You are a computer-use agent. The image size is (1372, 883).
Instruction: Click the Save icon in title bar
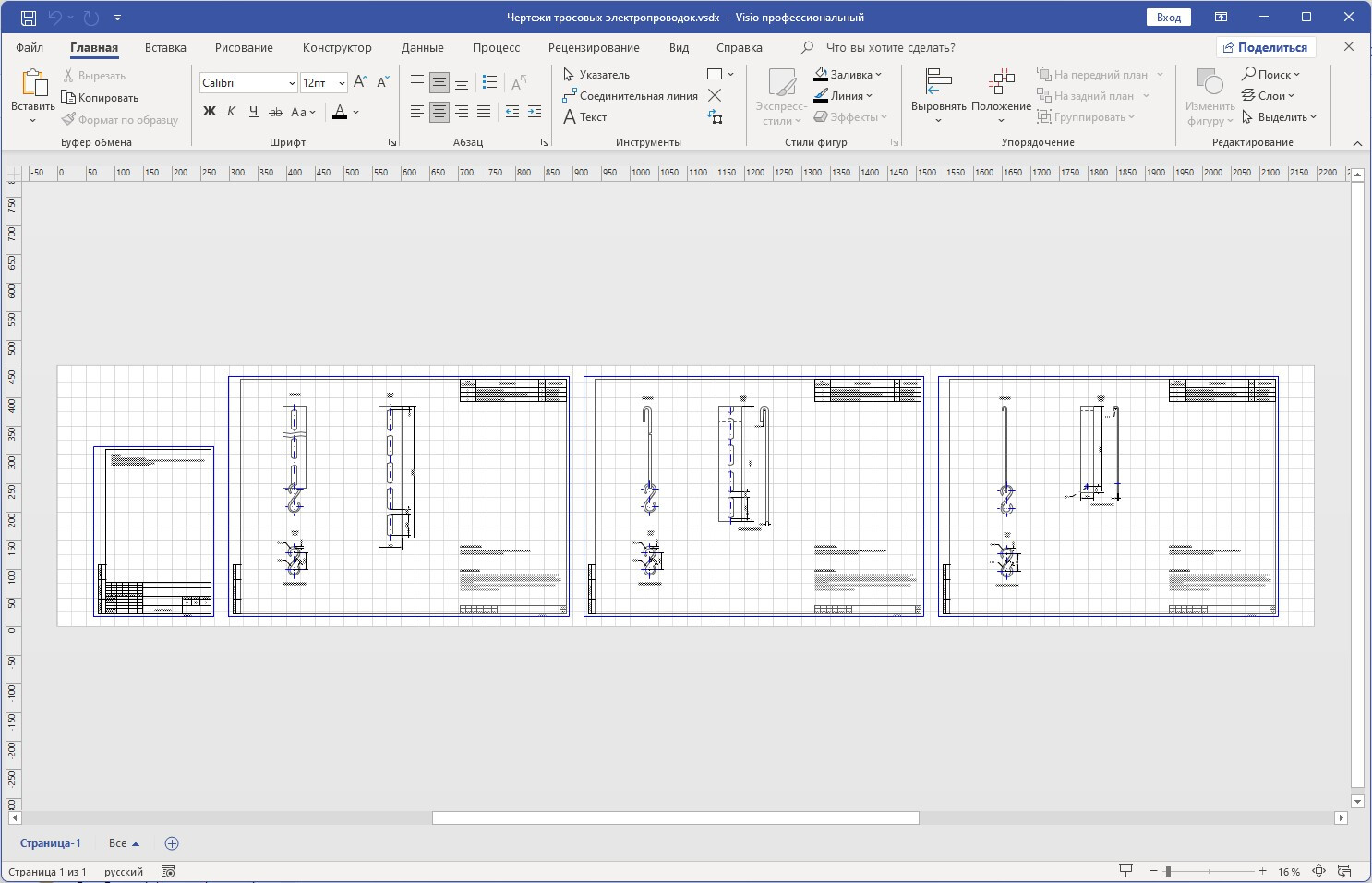click(x=29, y=18)
